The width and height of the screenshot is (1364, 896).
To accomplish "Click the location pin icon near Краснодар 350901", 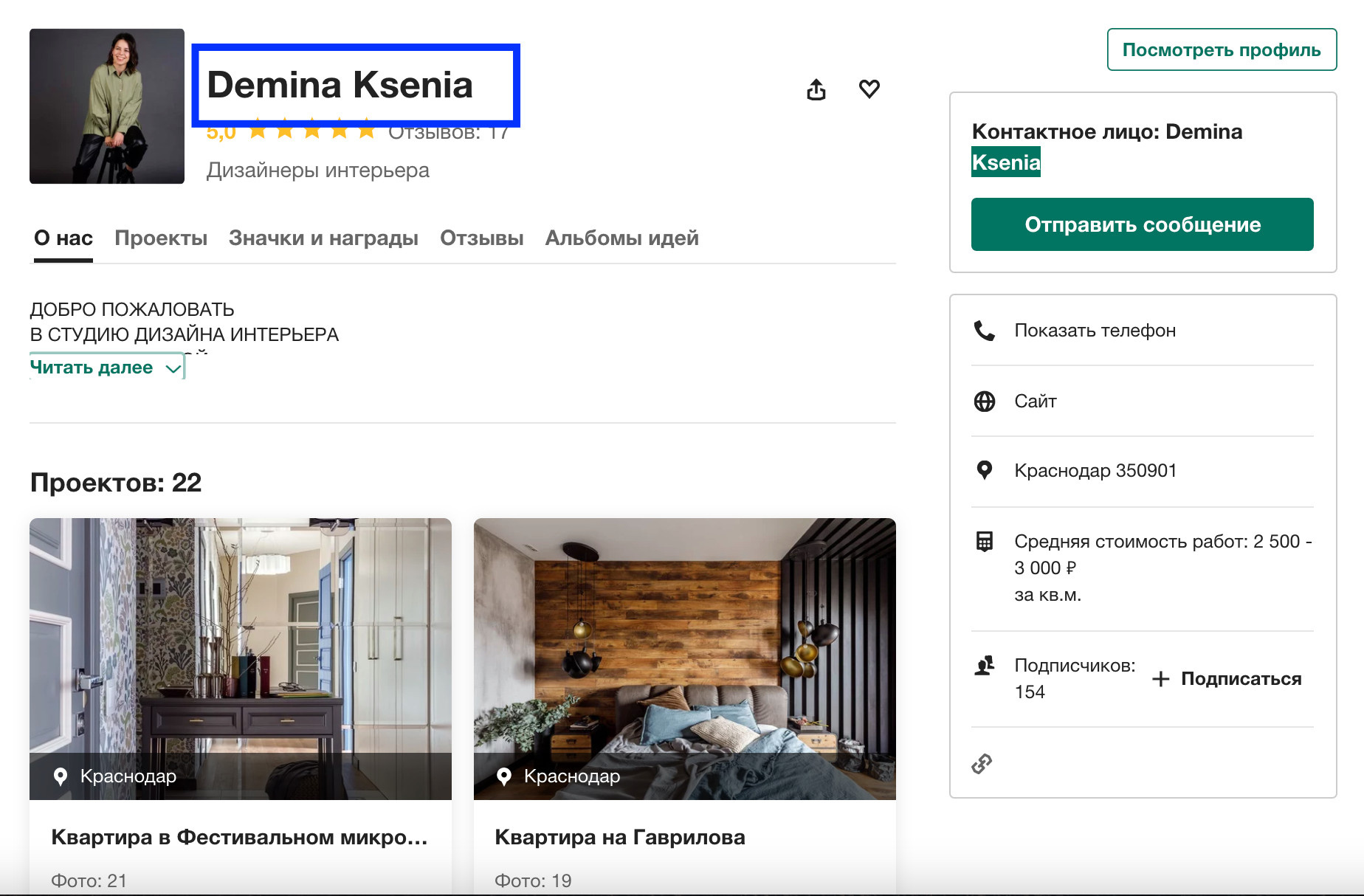I will coord(985,470).
